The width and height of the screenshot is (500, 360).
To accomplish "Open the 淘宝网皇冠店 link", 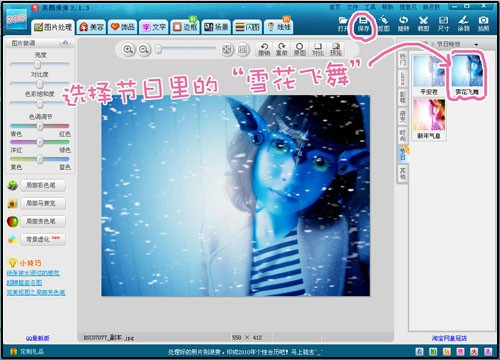I will tap(449, 338).
